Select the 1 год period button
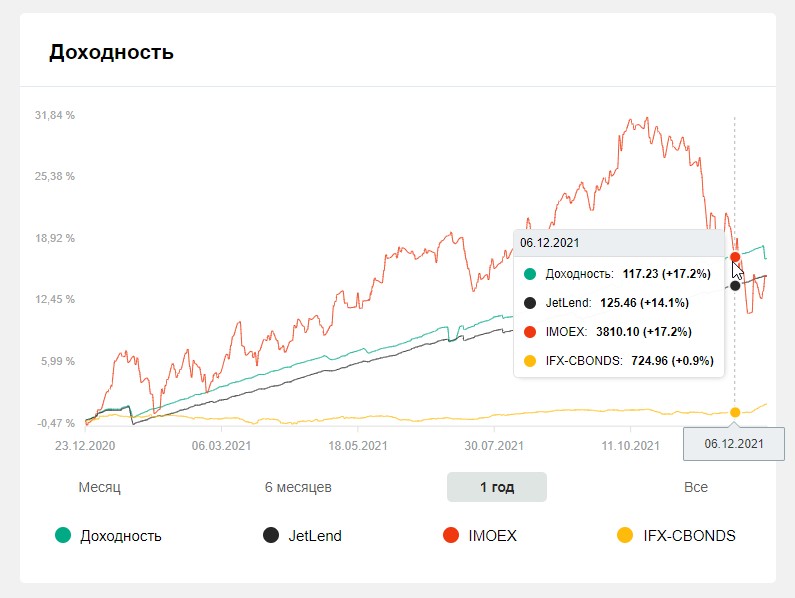Image resolution: width=795 pixels, height=598 pixels. 497,487
